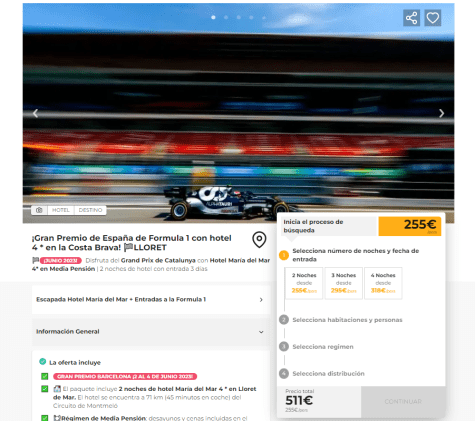Click the La oferta incluye green circle icon
This screenshot has height=421, width=475.
pos(42,361)
